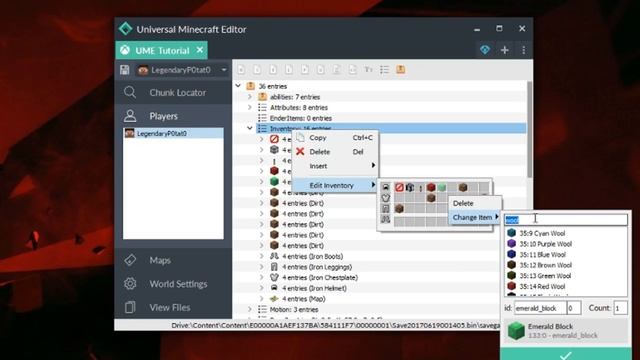Choose Copy from the context menu
The height and width of the screenshot is (360, 640).
(336, 138)
